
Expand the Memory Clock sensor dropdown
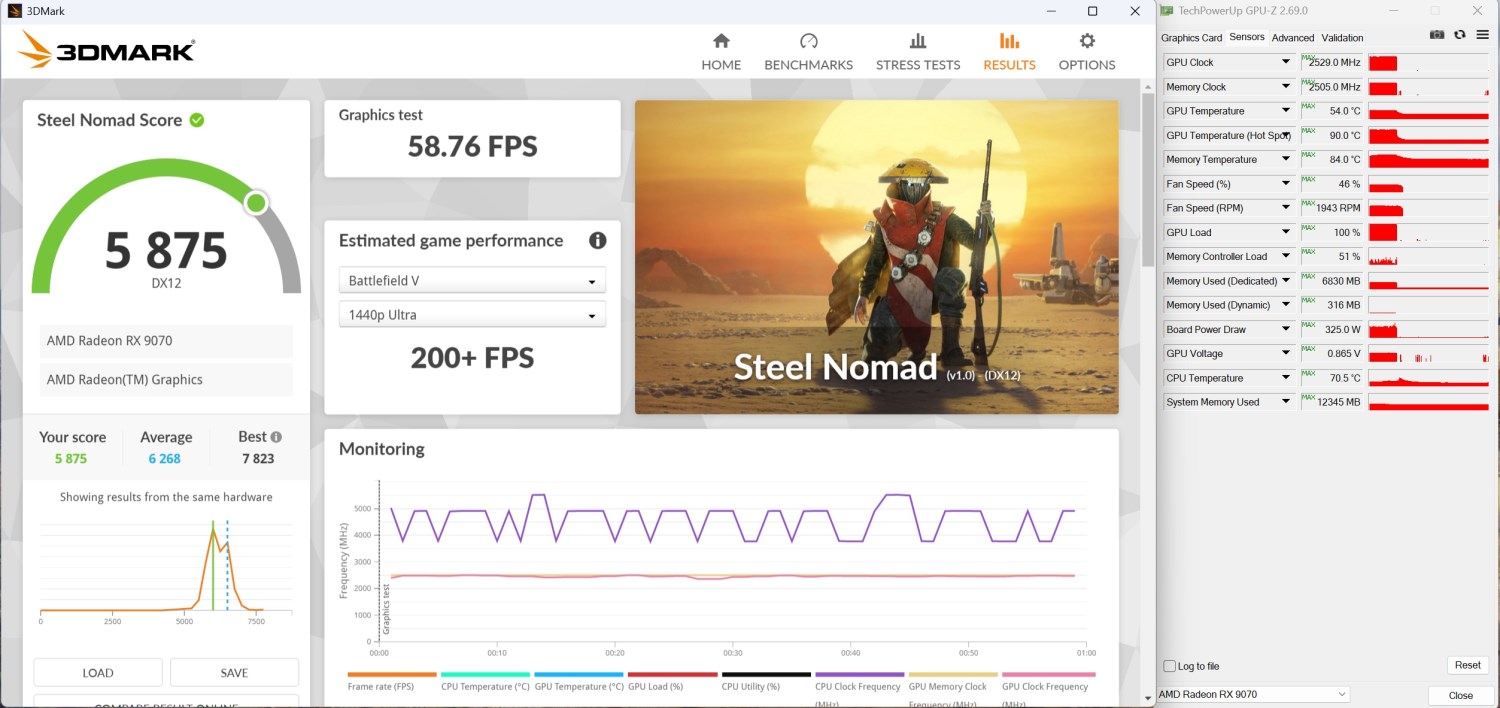click(1286, 87)
